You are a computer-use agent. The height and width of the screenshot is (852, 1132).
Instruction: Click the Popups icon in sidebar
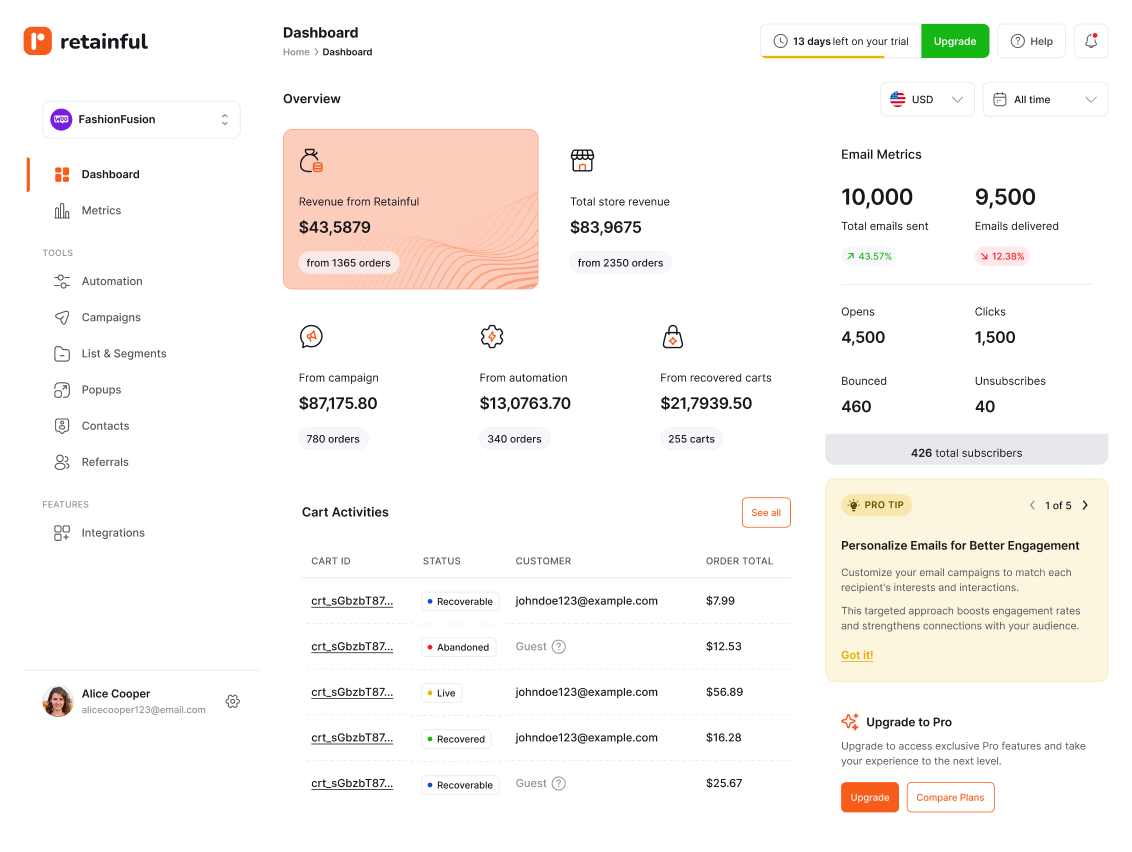pos(62,390)
